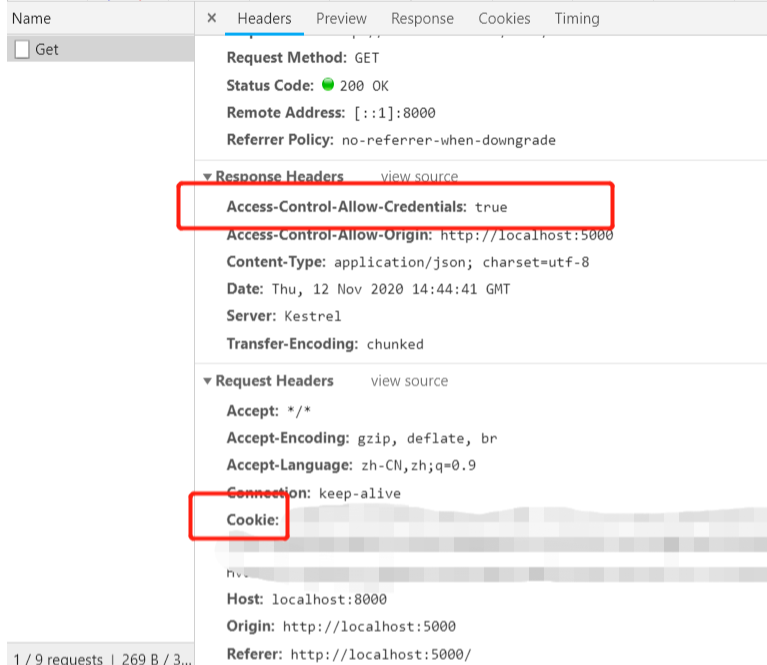Click the requests summary status bar
This screenshot has width=767, height=665.
click(x=97, y=659)
